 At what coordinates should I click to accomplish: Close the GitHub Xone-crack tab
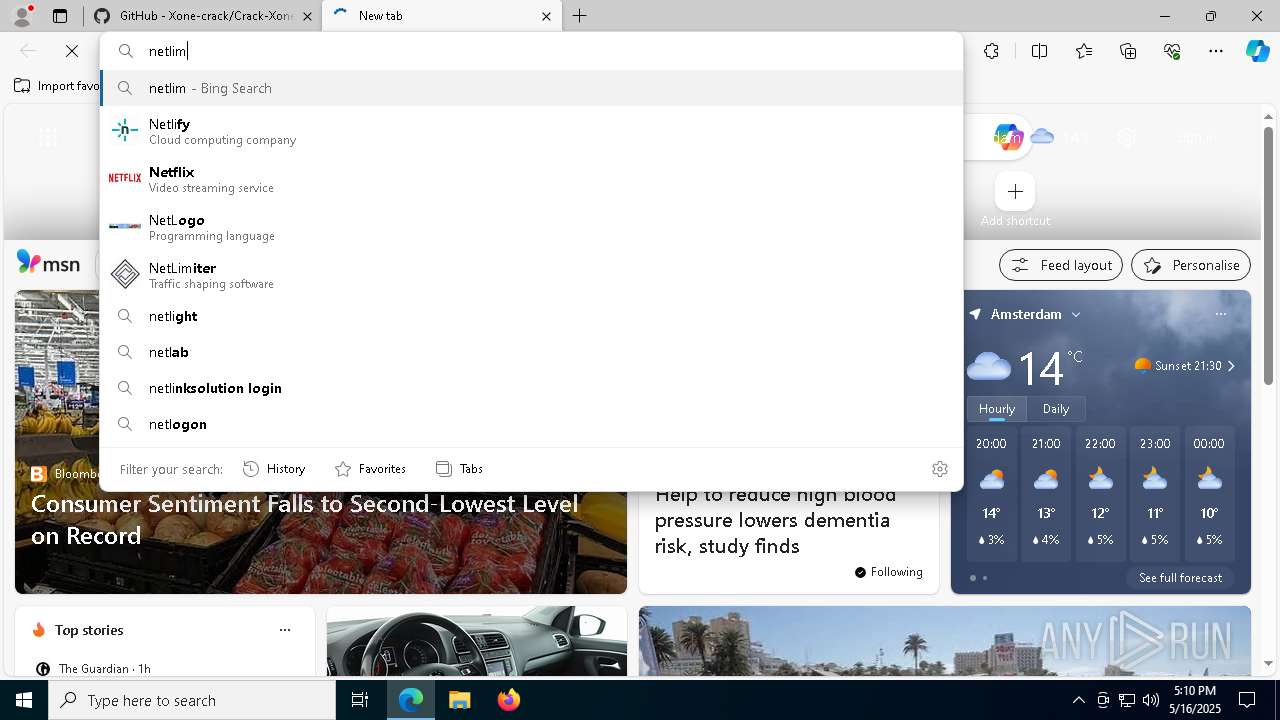[307, 16]
